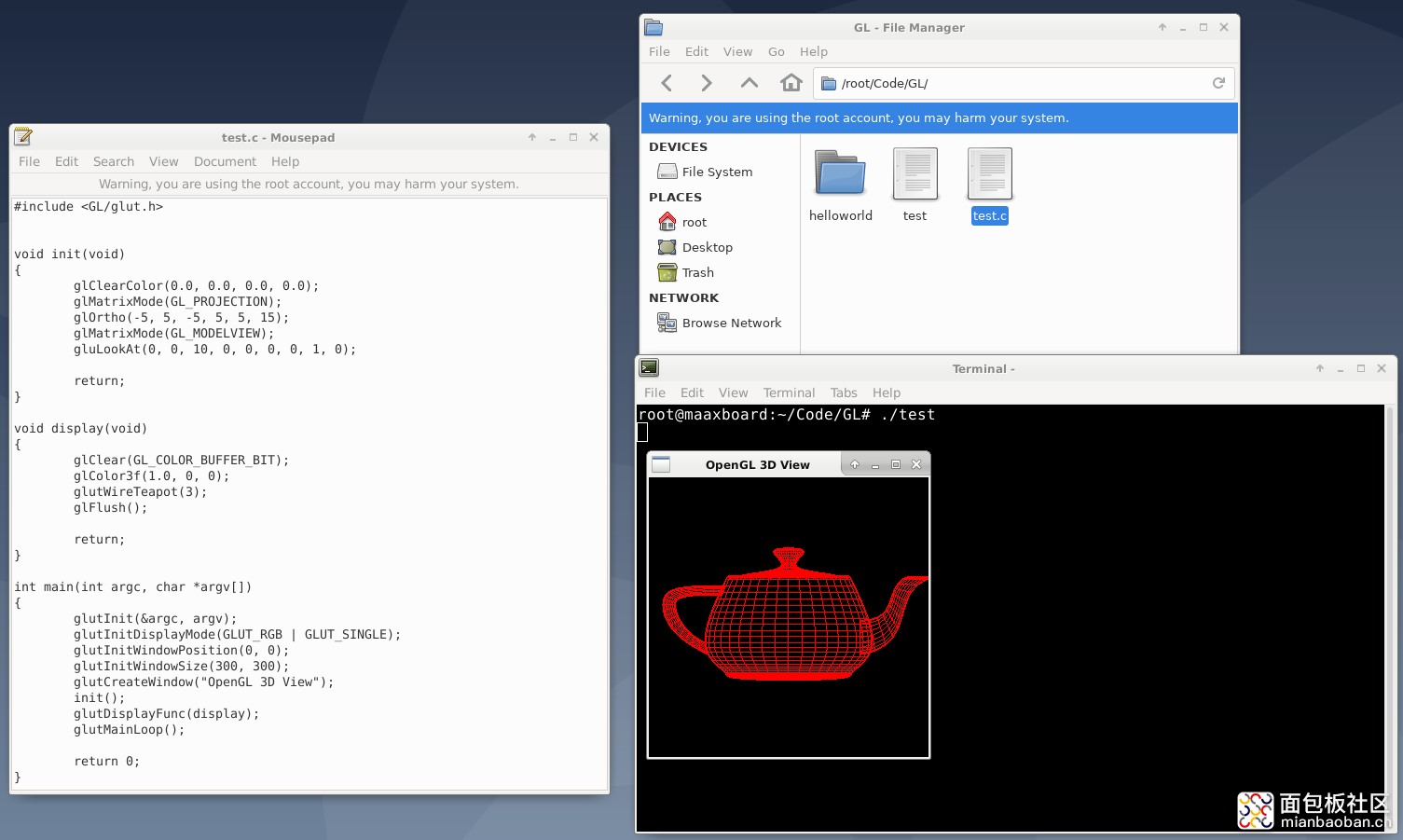This screenshot has width=1403, height=840.
Task: Click the root warning bar in Mousepad
Action: tap(309, 184)
